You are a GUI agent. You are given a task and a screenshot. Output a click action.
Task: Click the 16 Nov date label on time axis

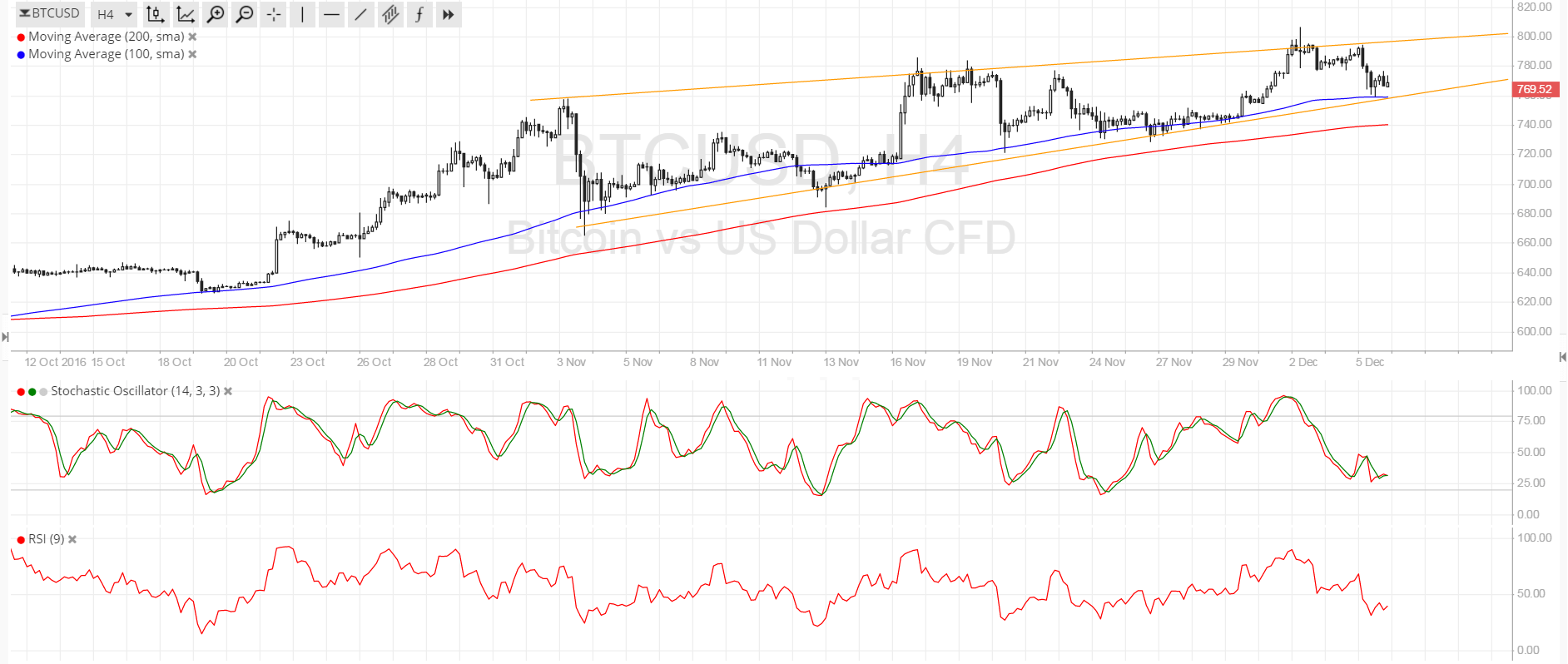pyautogui.click(x=908, y=362)
